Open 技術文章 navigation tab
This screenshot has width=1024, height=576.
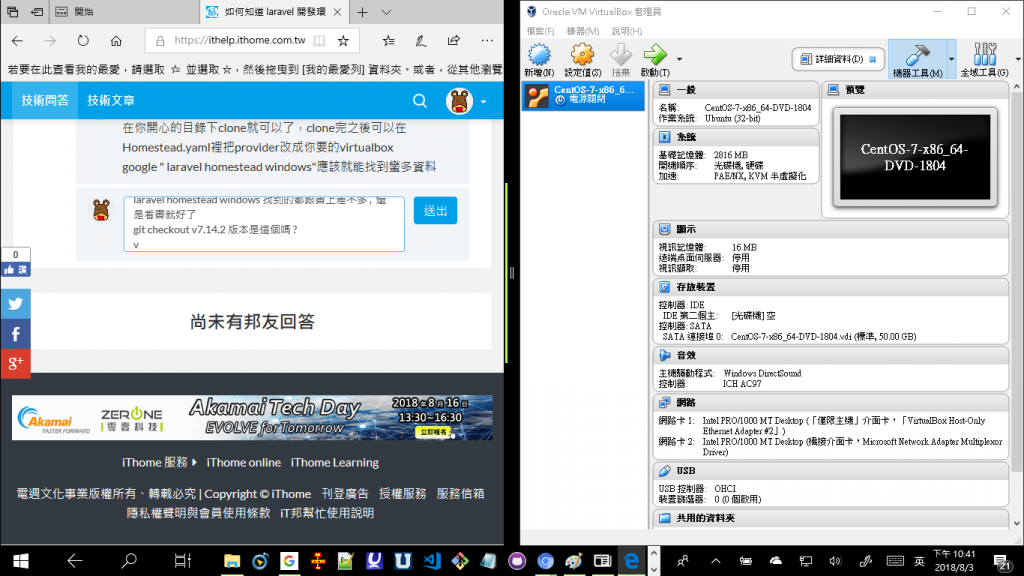tap(111, 101)
